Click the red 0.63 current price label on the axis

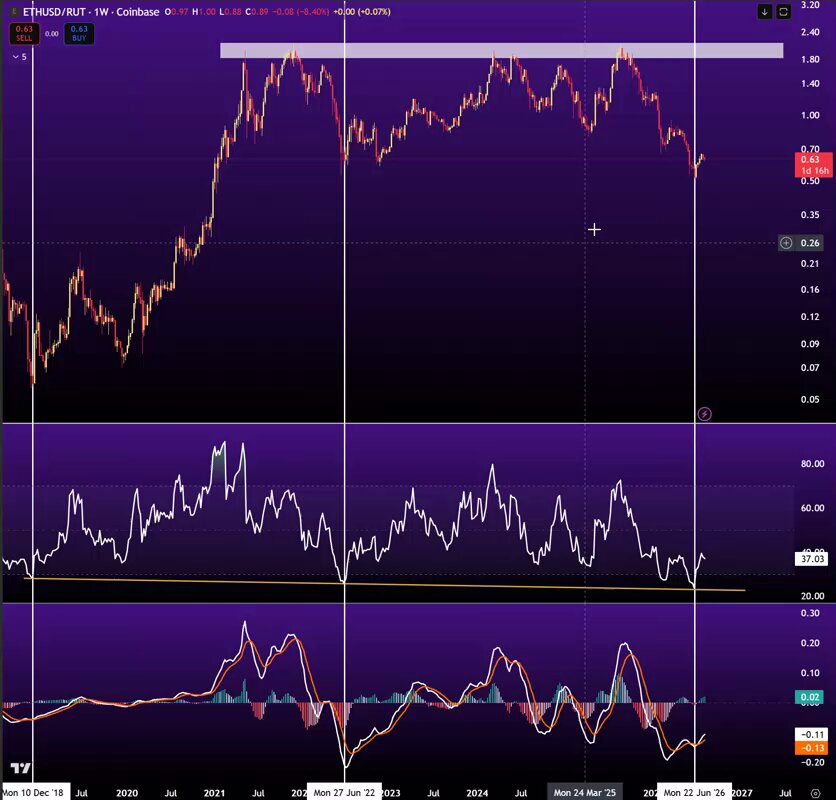tap(814, 165)
